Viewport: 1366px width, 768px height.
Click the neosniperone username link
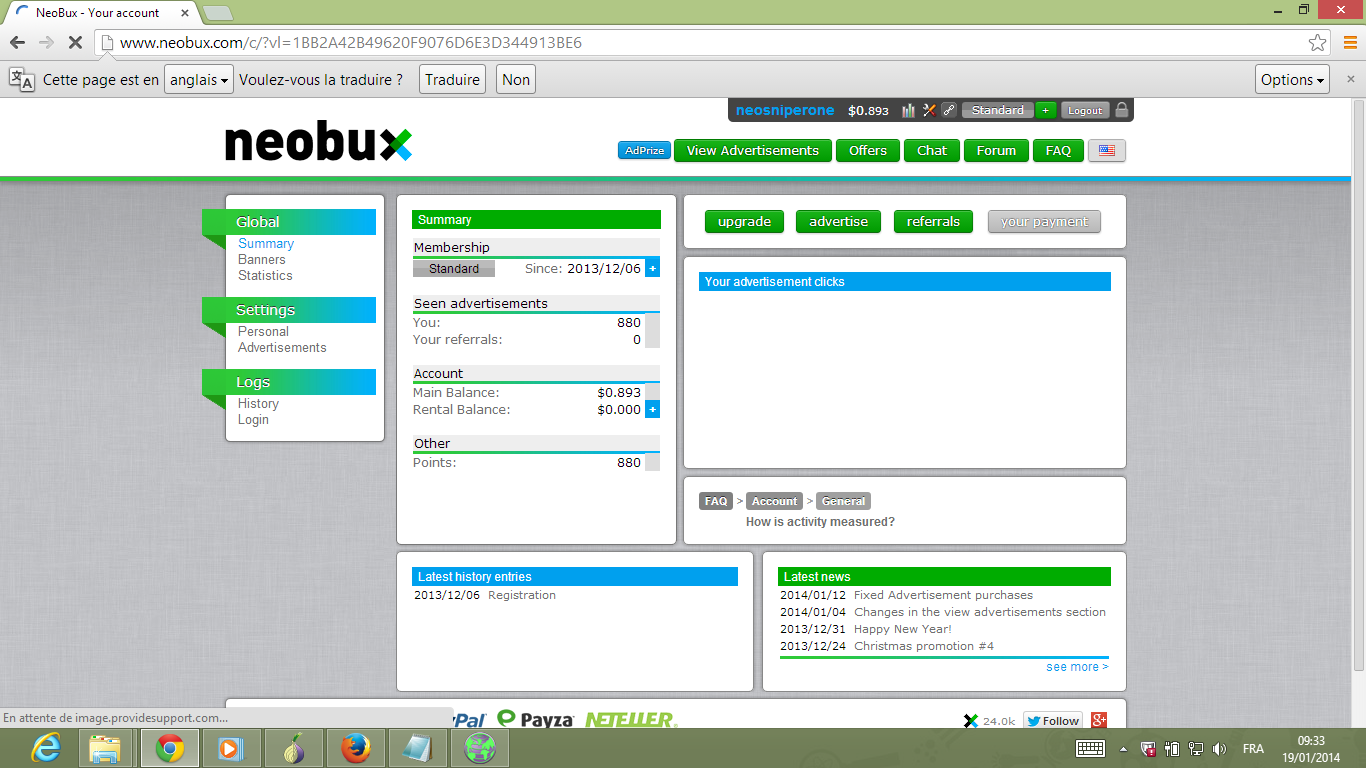(x=785, y=111)
